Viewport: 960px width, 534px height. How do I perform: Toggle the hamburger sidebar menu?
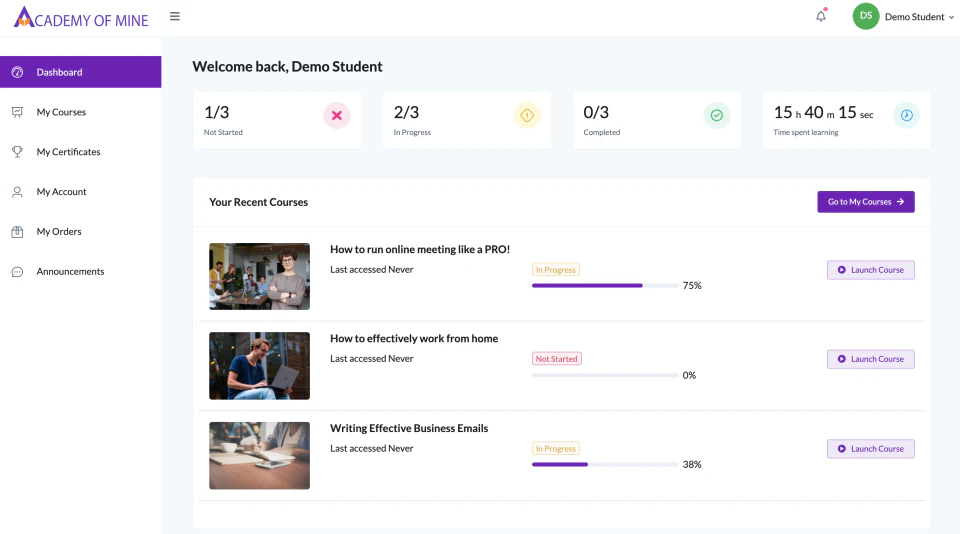(175, 16)
